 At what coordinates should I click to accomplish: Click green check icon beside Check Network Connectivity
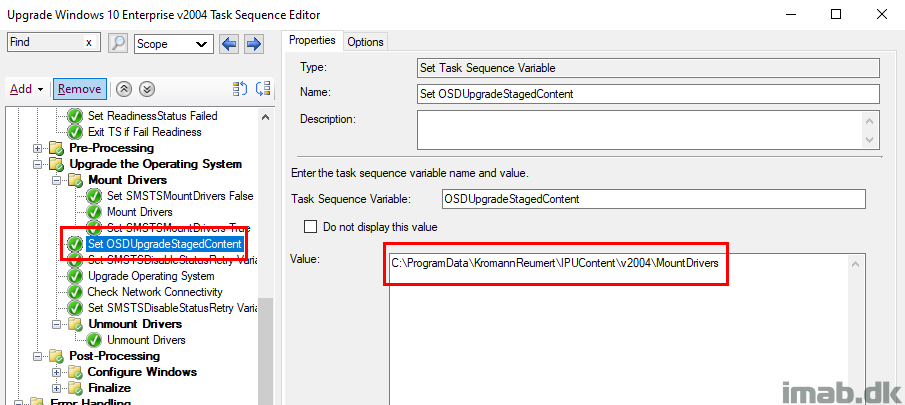click(75, 292)
